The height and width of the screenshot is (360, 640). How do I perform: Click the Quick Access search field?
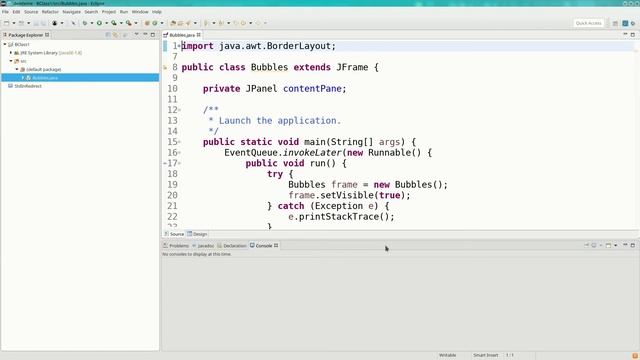(x=588, y=23)
